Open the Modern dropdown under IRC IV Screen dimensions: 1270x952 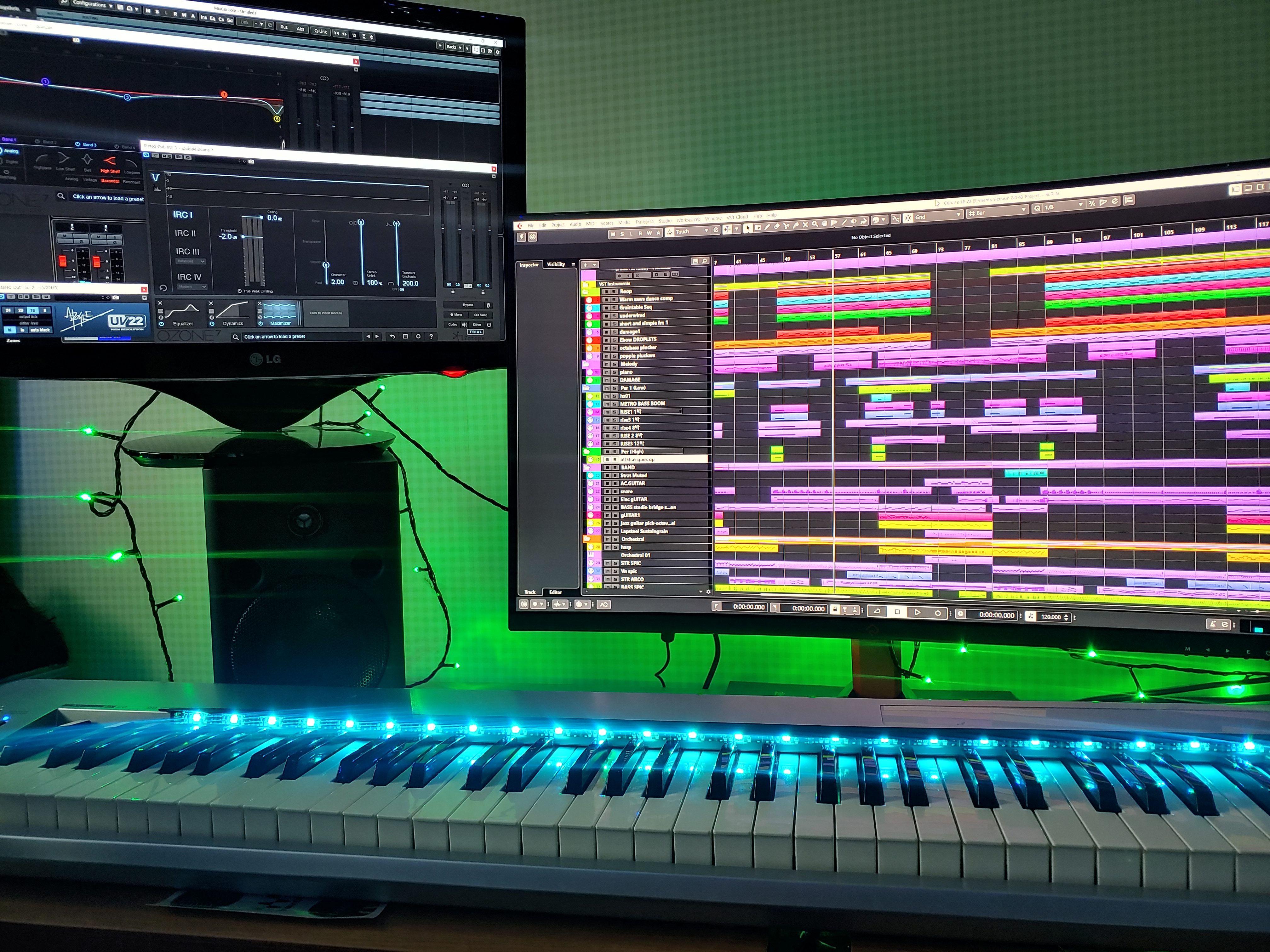(x=192, y=287)
